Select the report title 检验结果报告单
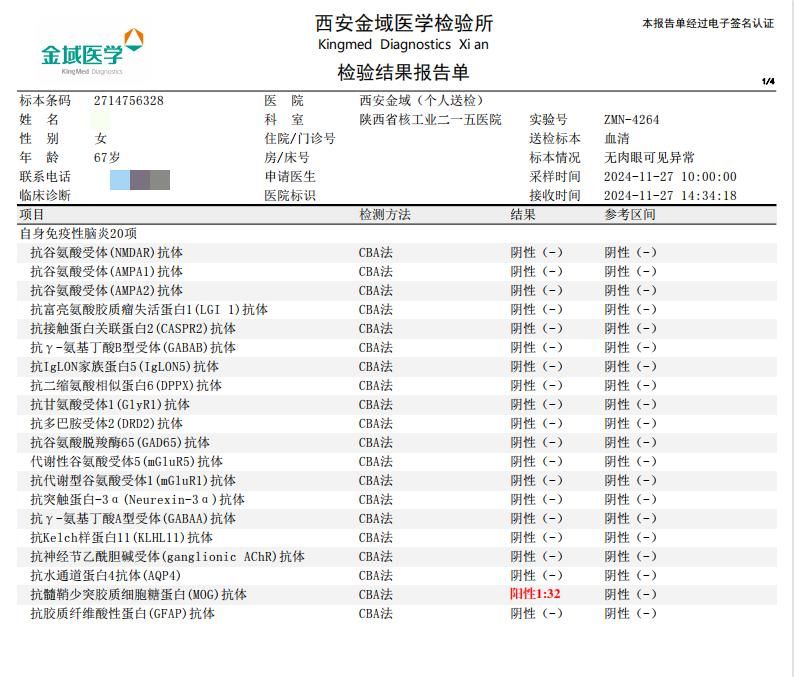 click(403, 72)
